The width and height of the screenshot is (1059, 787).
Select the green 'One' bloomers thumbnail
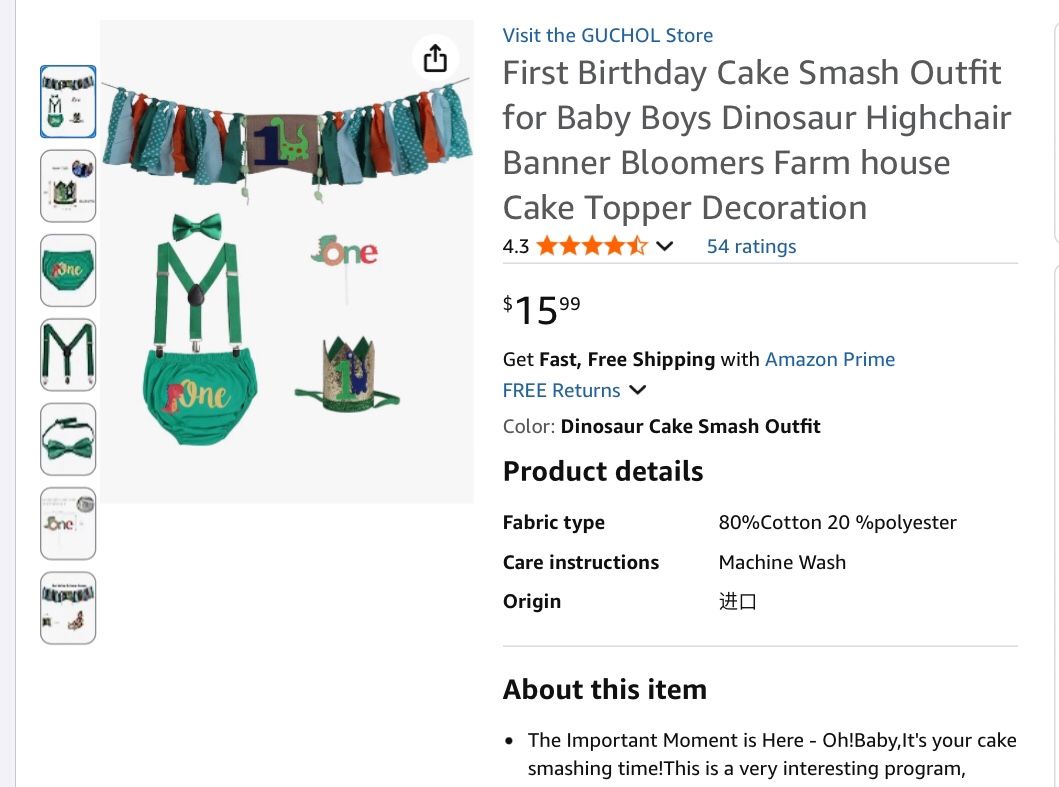click(x=67, y=270)
